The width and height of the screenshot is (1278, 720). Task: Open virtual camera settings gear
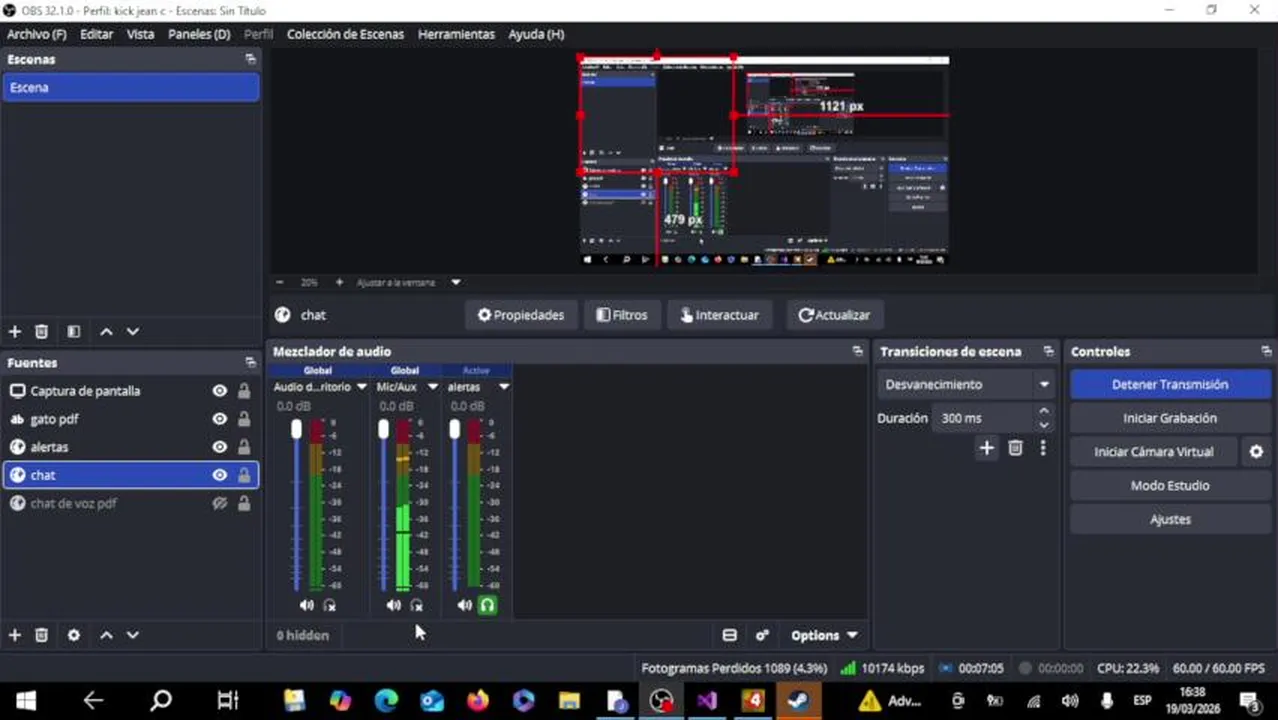tap(1256, 452)
